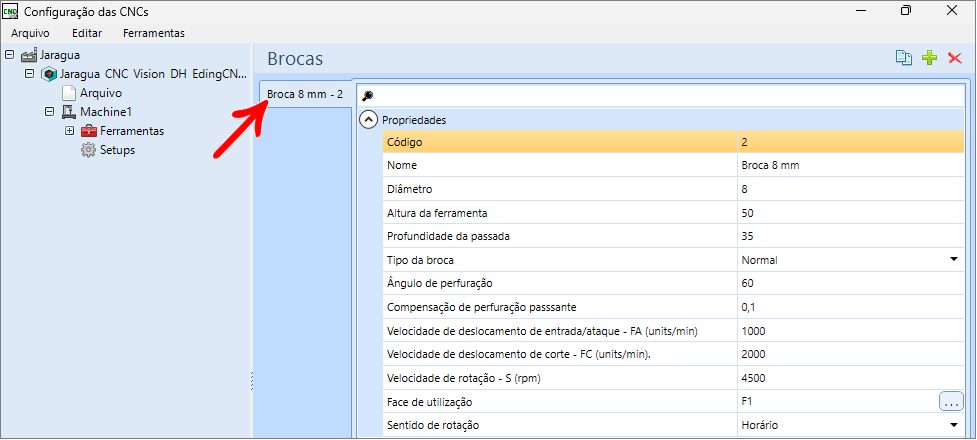Click the Face de utilização ellipsis button

(x=950, y=401)
